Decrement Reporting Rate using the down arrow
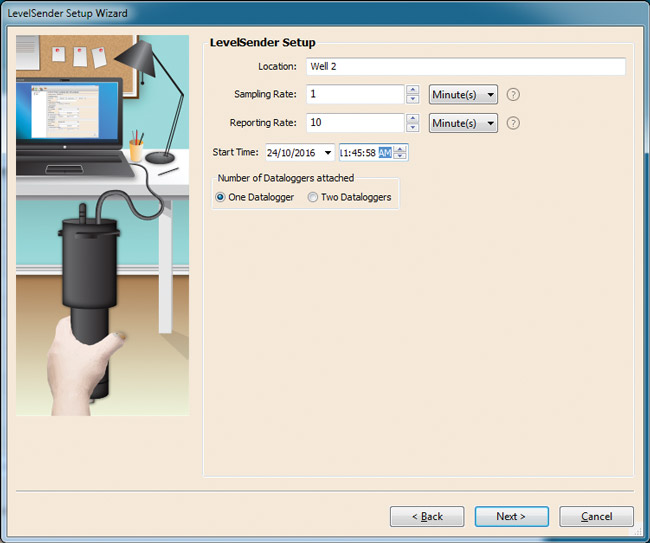Screen dimensions: 650x543 click(412, 128)
